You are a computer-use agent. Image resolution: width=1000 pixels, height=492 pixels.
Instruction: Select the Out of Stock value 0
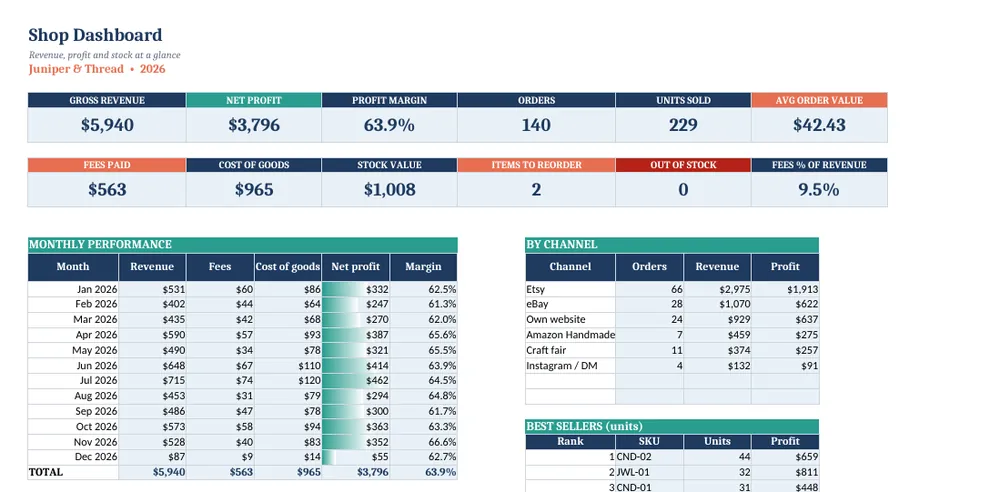click(x=684, y=190)
